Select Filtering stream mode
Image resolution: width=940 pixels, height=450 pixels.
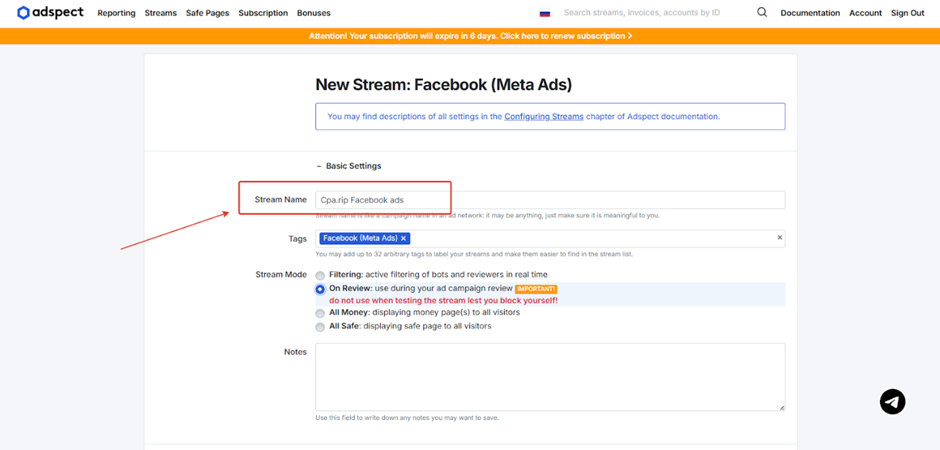tap(320, 275)
